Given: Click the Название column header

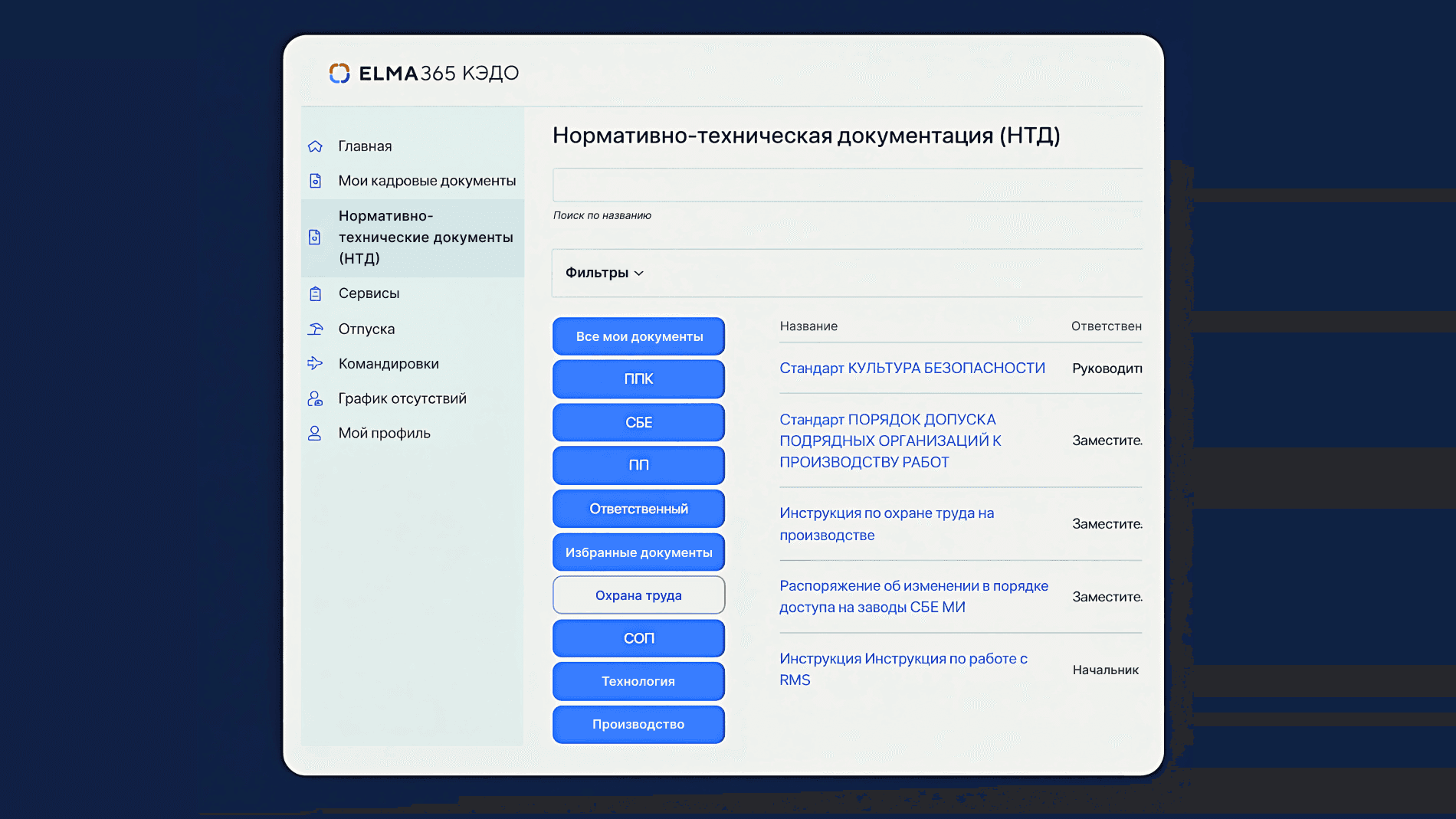Looking at the screenshot, I should tap(808, 326).
